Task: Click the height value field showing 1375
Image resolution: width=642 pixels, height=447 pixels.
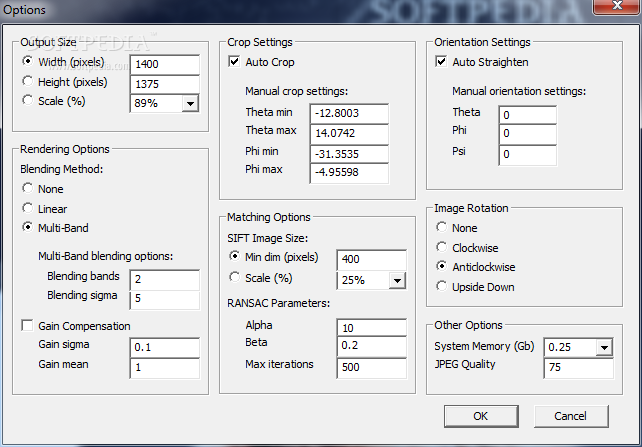Action: 165,84
